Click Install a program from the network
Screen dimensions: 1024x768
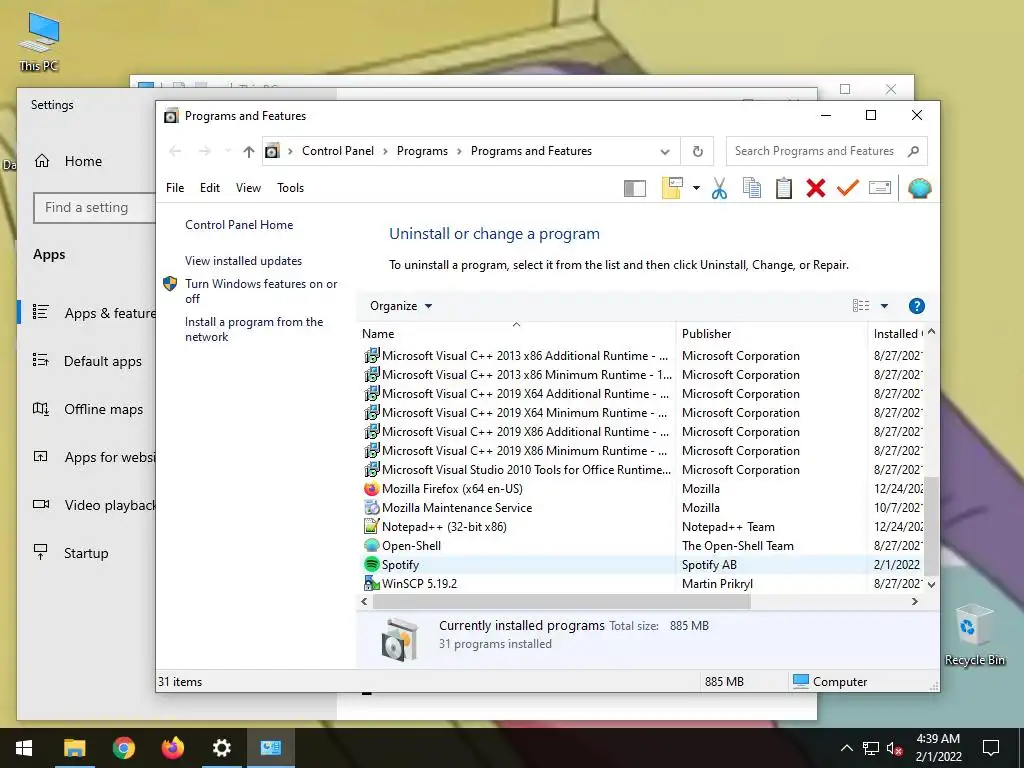coord(253,329)
